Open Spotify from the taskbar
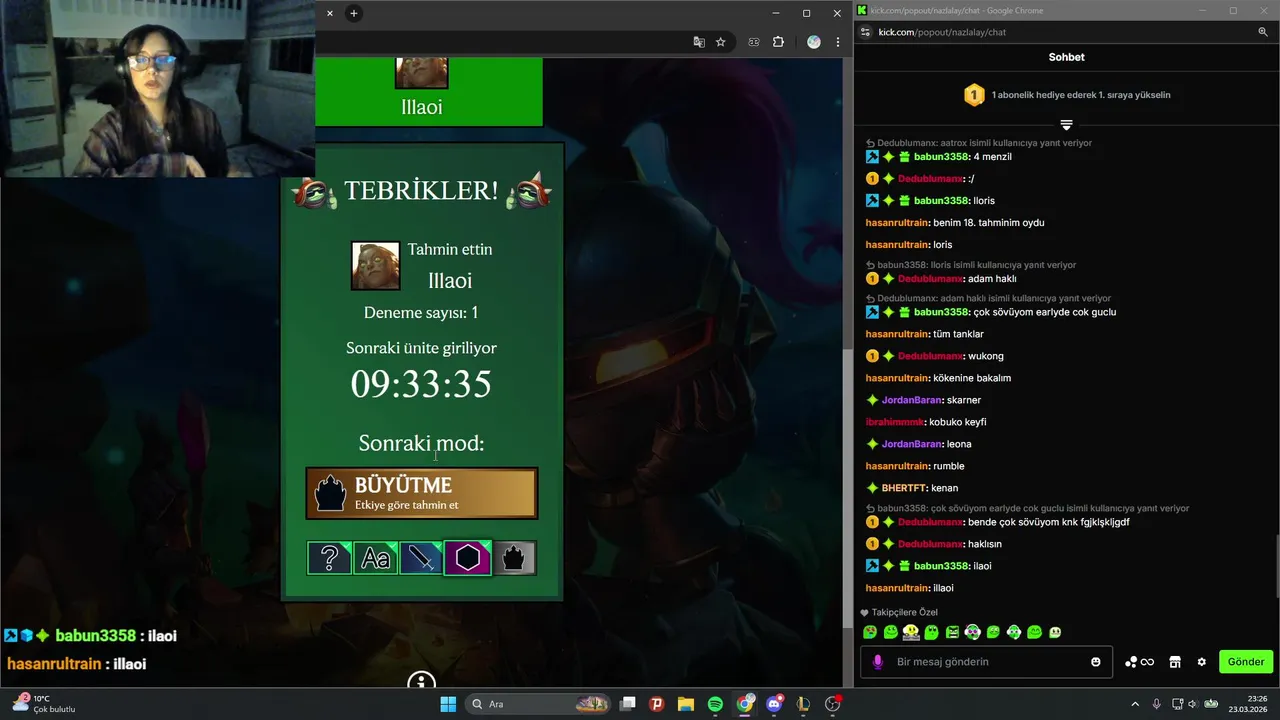This screenshot has width=1280, height=720. click(x=715, y=704)
